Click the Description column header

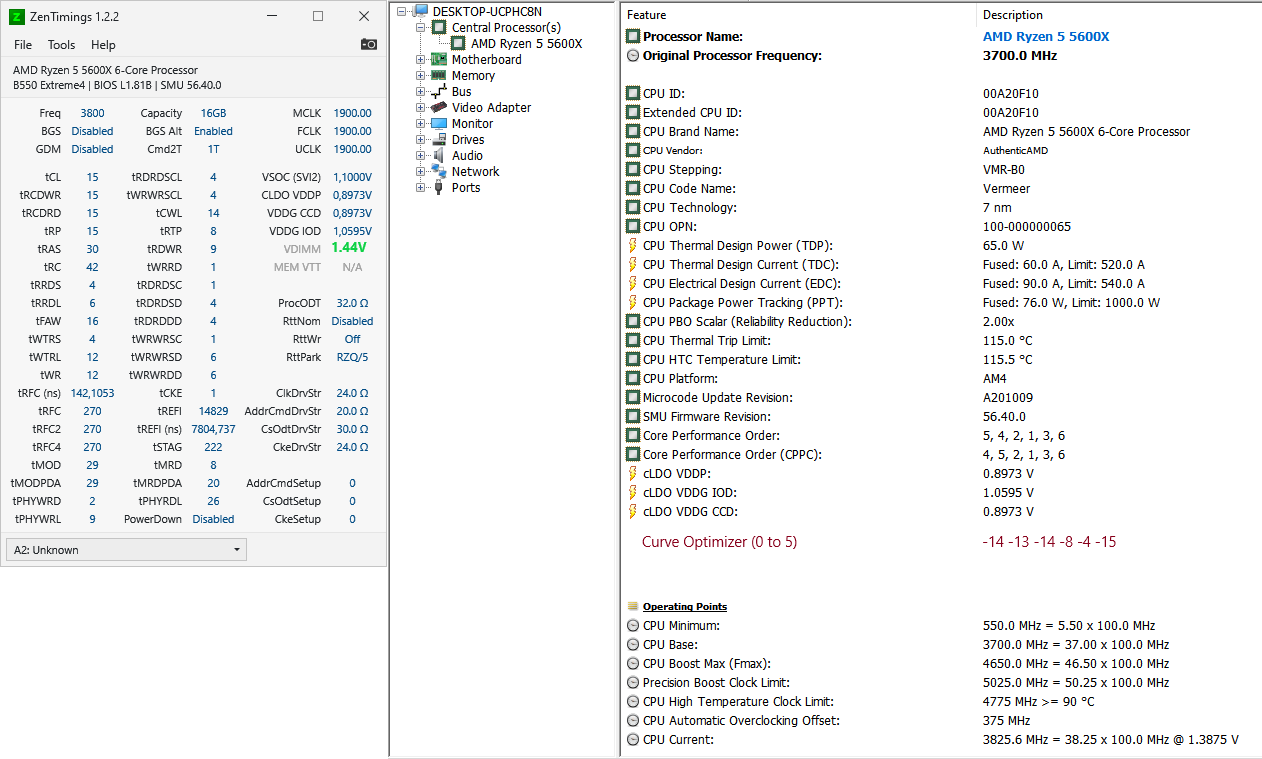coord(1119,15)
